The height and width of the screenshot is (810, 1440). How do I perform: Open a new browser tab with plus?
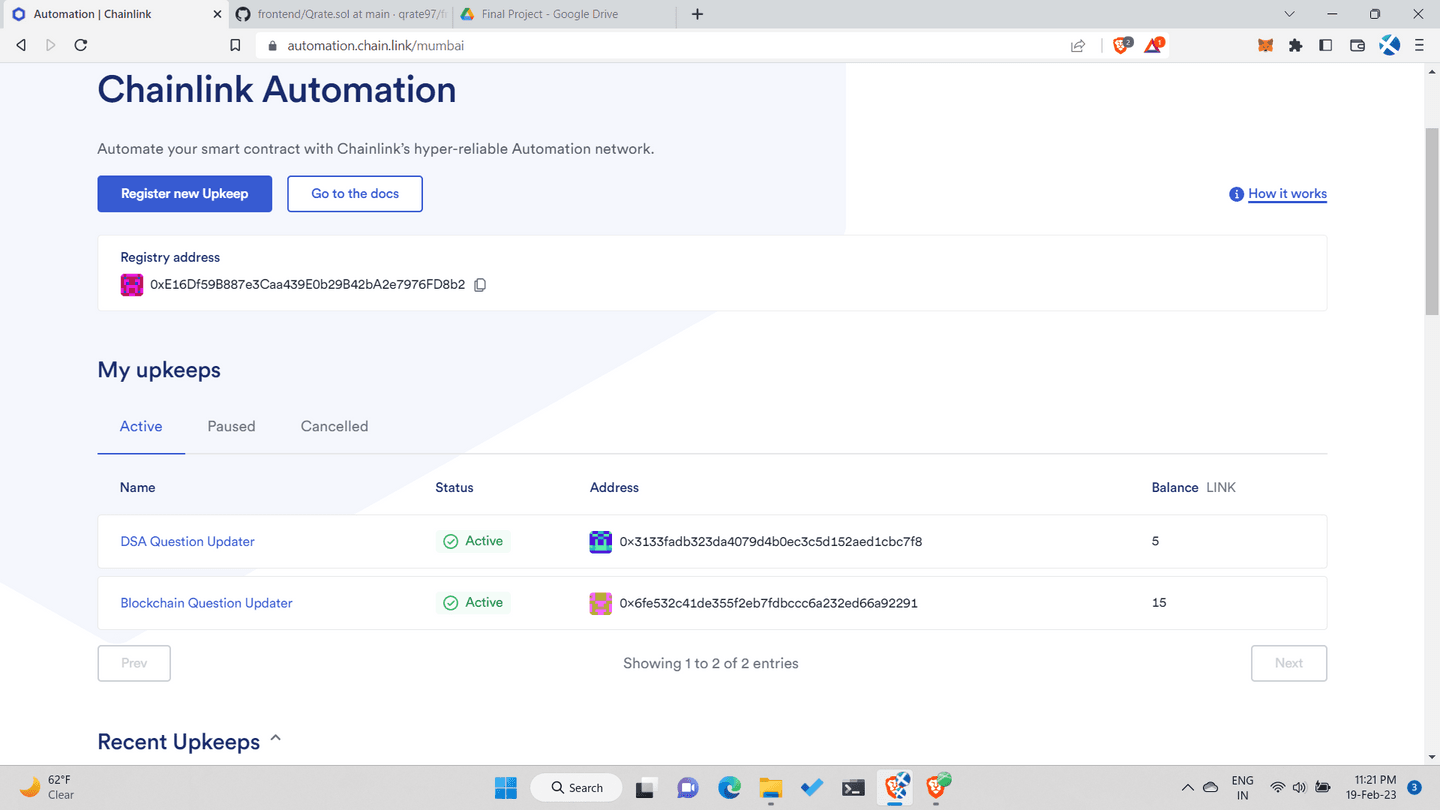[x=697, y=14]
